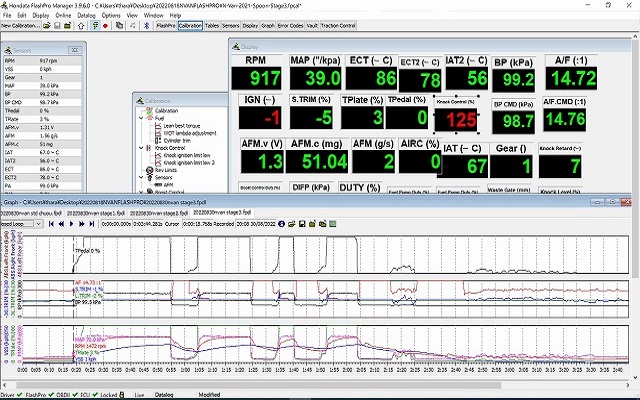Click the blue info icon in graph toolbar

coord(281,224)
